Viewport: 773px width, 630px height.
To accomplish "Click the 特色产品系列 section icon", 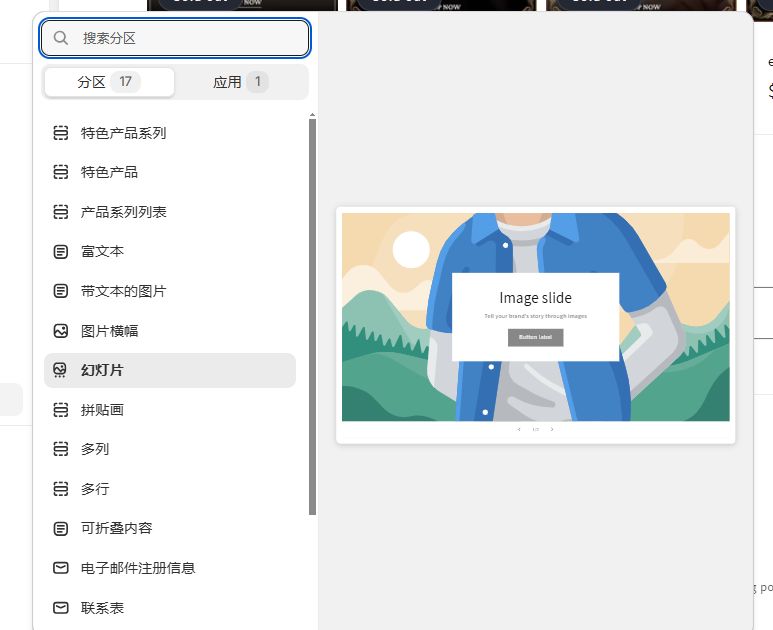I will point(61,133).
